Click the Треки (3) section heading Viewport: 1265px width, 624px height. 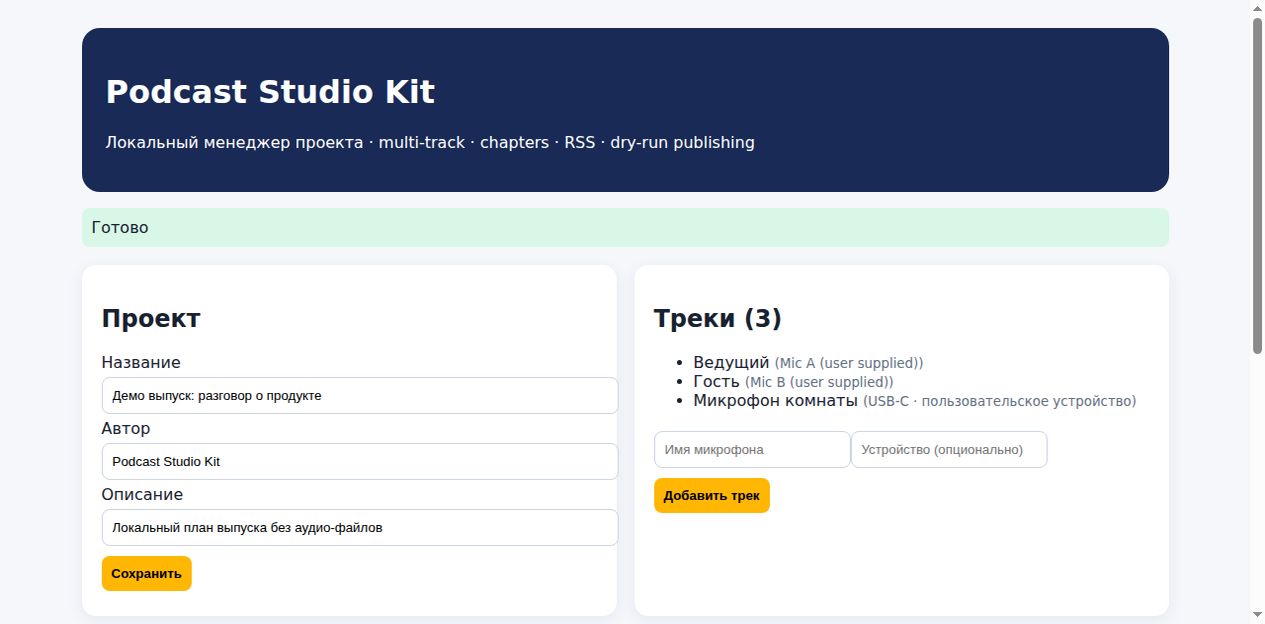[x=718, y=318]
